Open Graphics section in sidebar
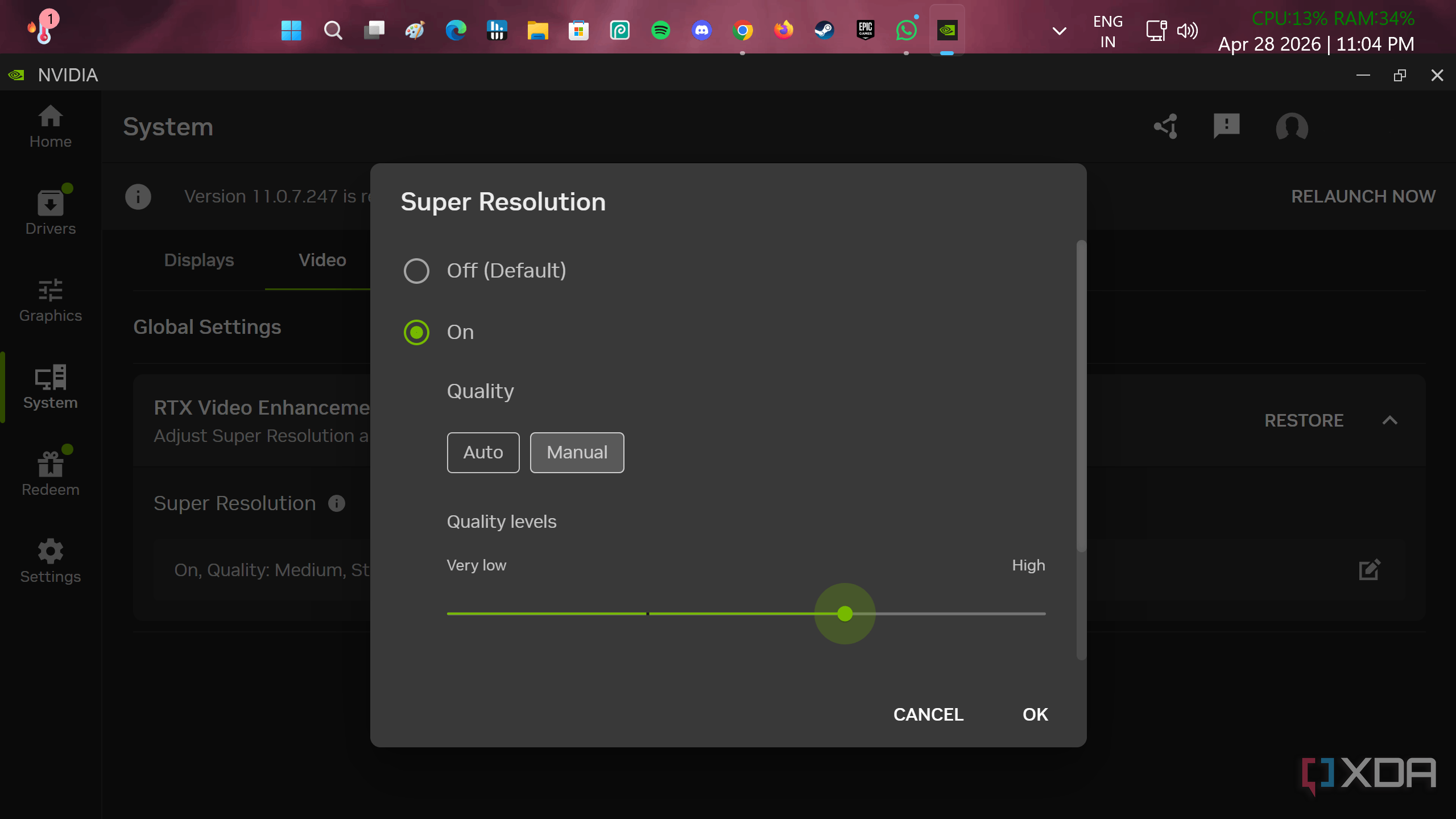Screen dimensions: 1456x819 coord(51,300)
